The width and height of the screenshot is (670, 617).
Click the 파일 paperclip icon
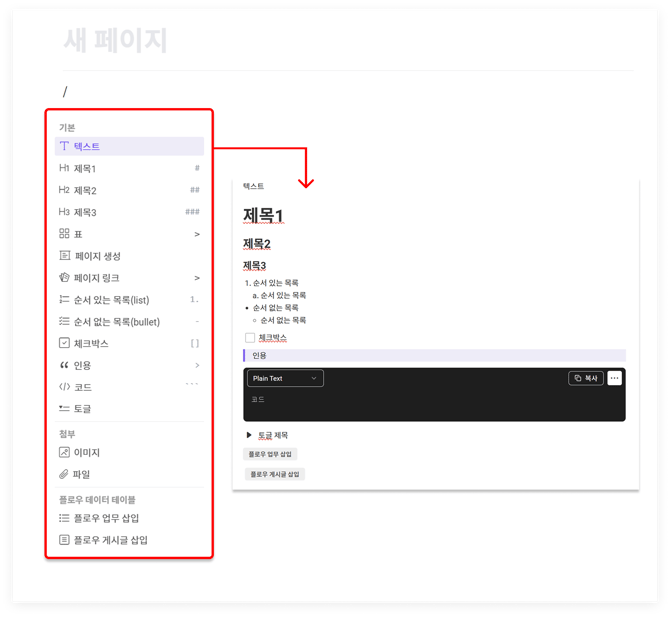point(64,475)
